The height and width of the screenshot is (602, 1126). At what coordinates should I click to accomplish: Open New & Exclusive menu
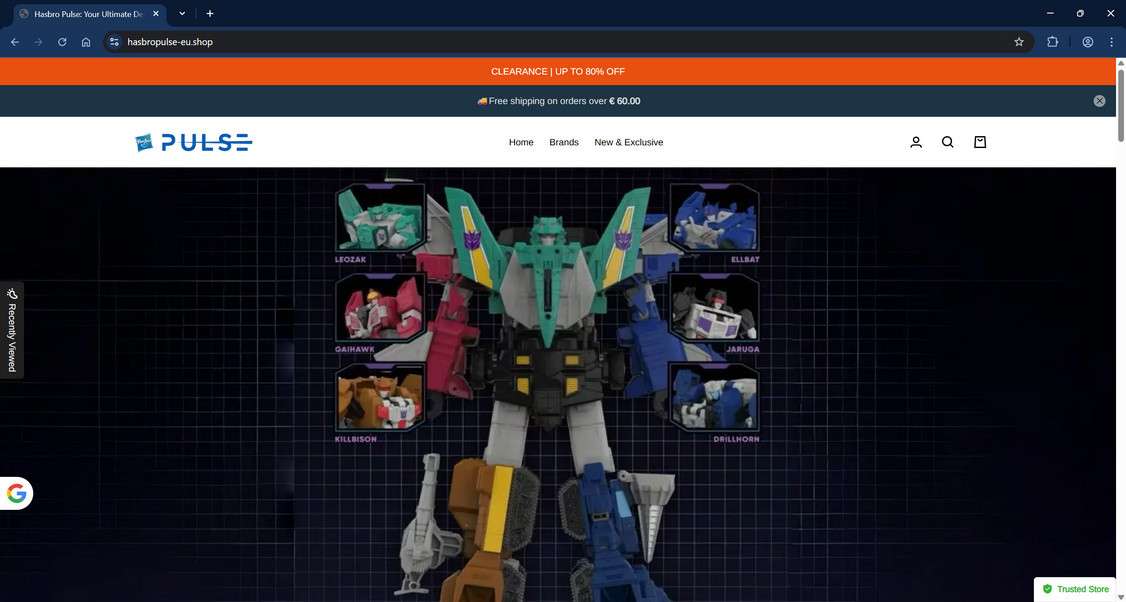point(628,142)
